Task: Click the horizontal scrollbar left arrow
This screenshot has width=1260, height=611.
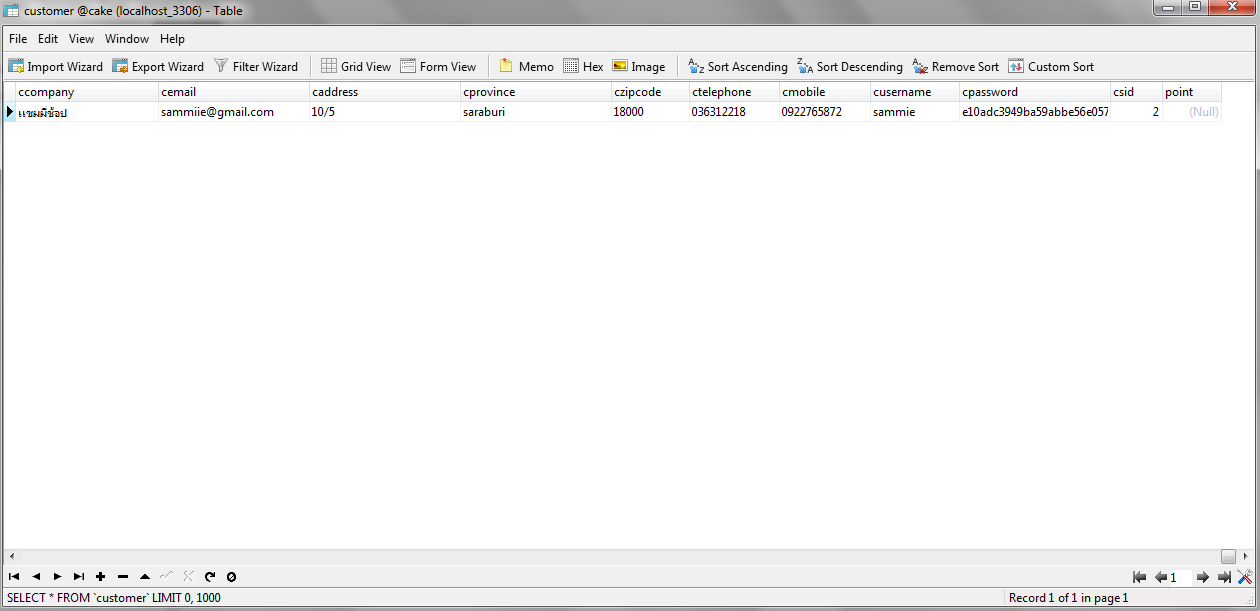Action: tap(12, 556)
